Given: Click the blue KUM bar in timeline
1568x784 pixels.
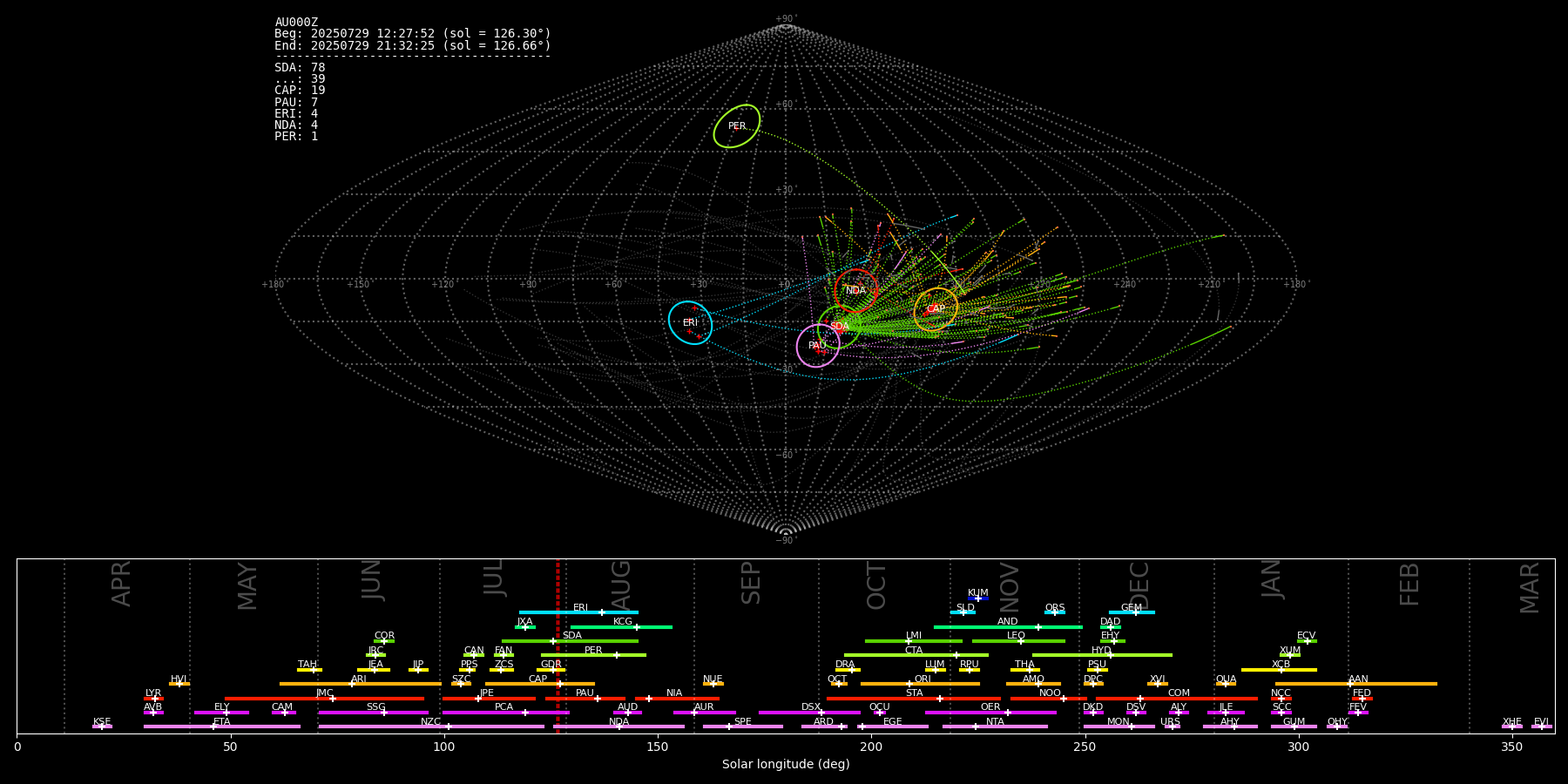Looking at the screenshot, I should coord(978,598).
